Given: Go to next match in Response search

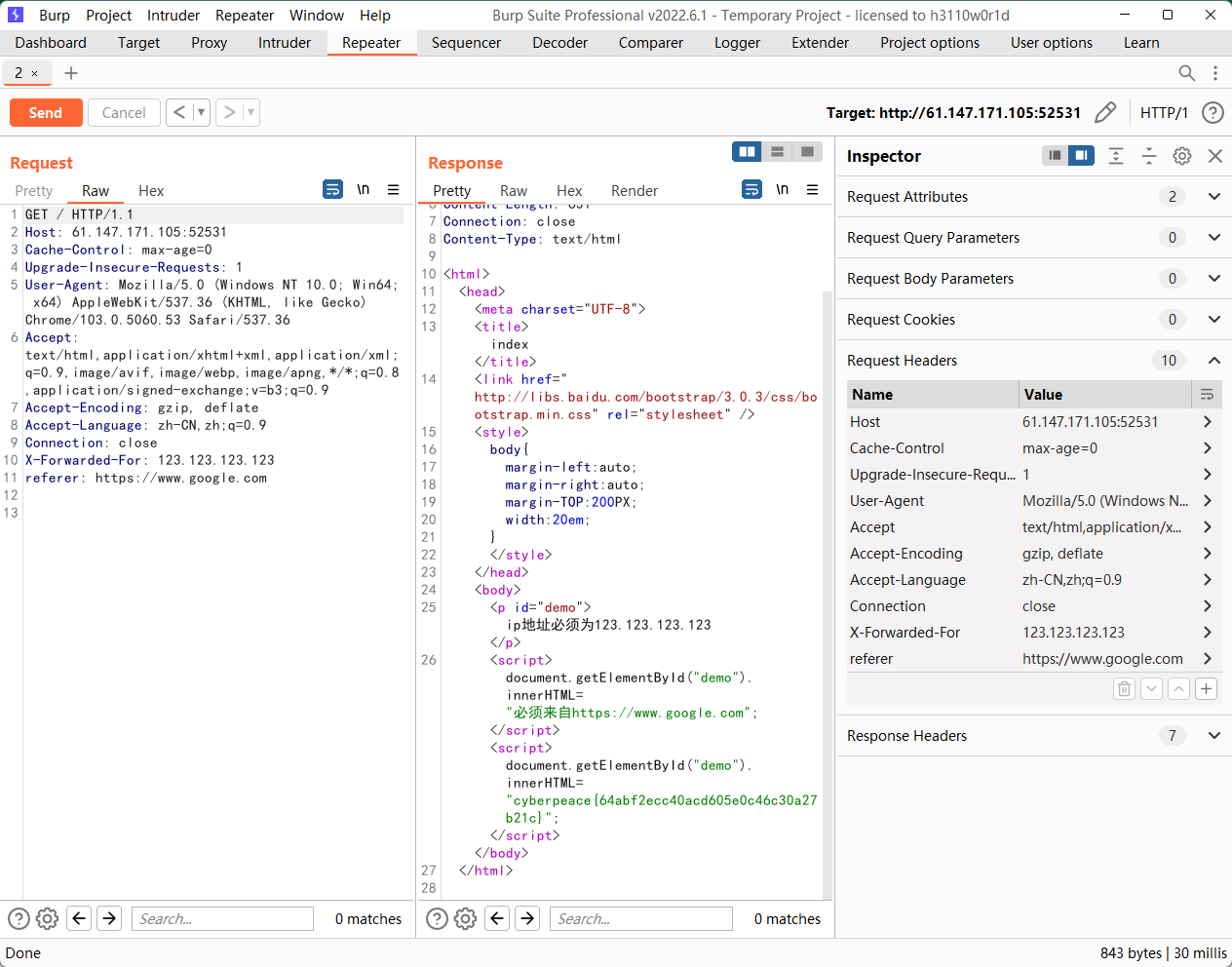Looking at the screenshot, I should pyautogui.click(x=527, y=918).
